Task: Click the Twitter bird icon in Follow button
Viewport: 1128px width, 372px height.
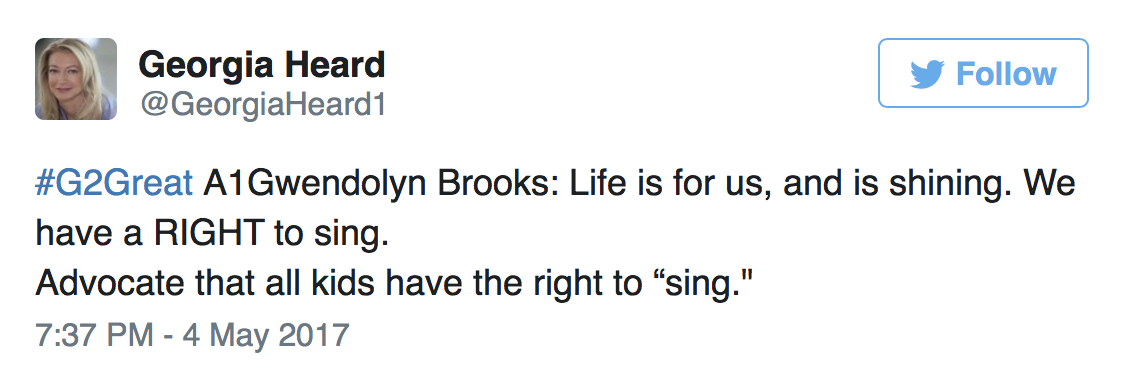Action: [927, 74]
